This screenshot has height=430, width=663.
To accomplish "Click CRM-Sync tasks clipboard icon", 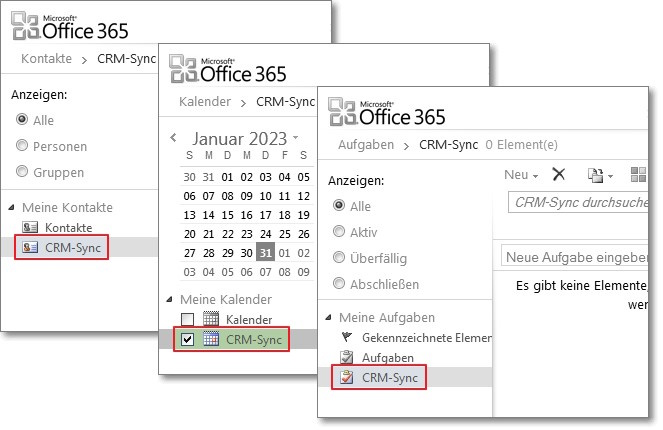I will coord(347,377).
